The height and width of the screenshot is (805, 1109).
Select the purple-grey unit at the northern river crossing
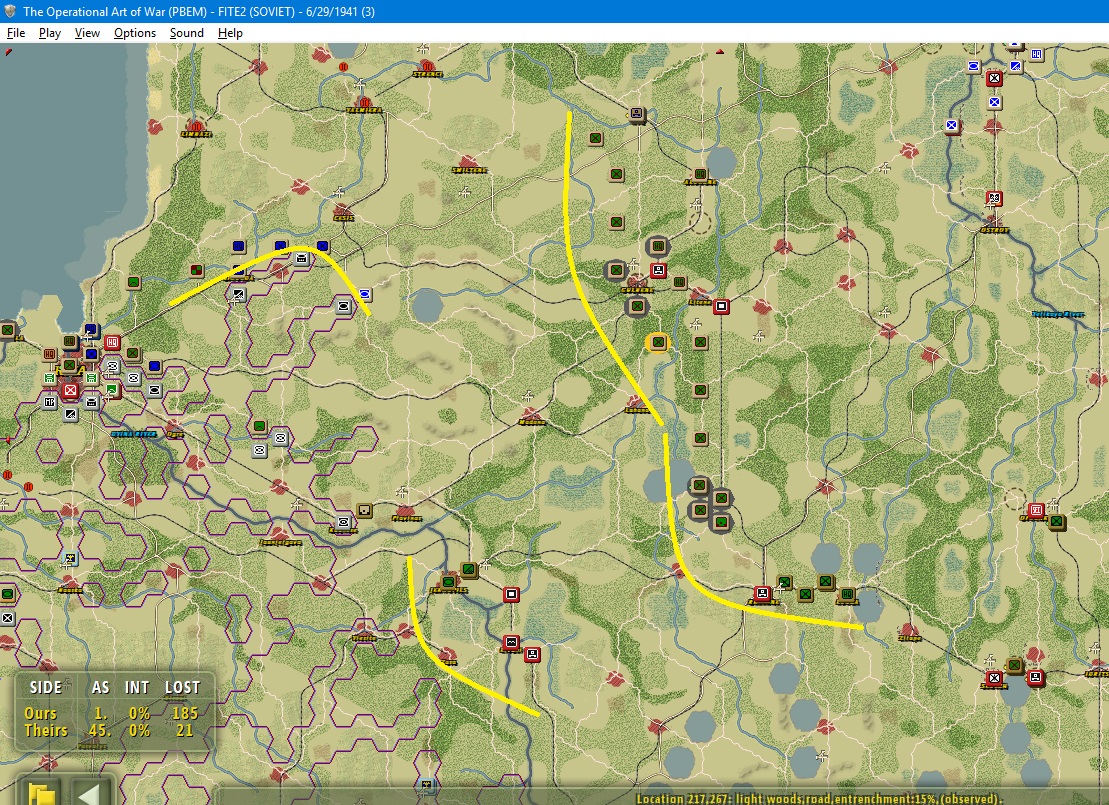pos(637,113)
